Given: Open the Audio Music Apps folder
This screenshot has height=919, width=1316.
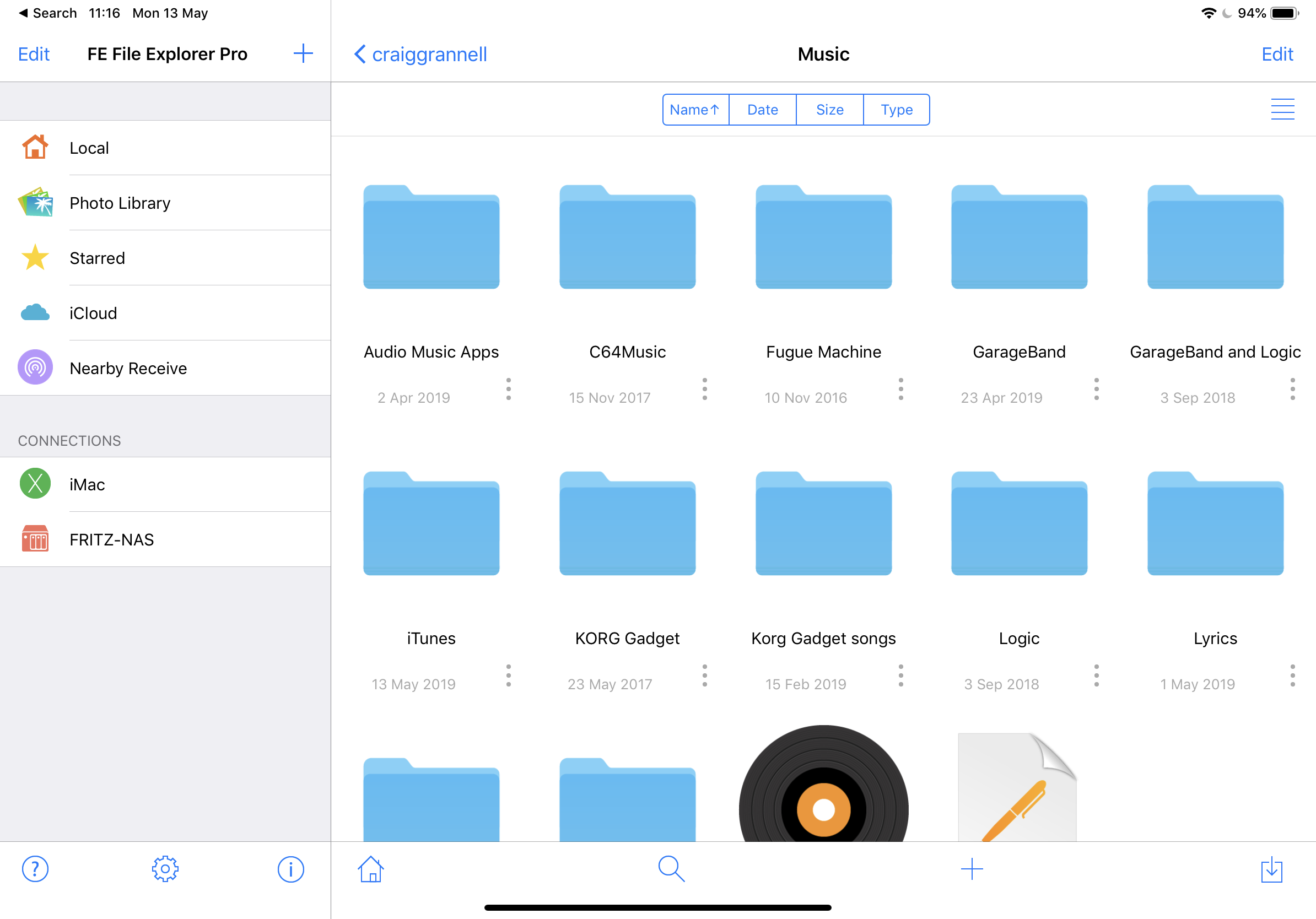Looking at the screenshot, I should [431, 236].
